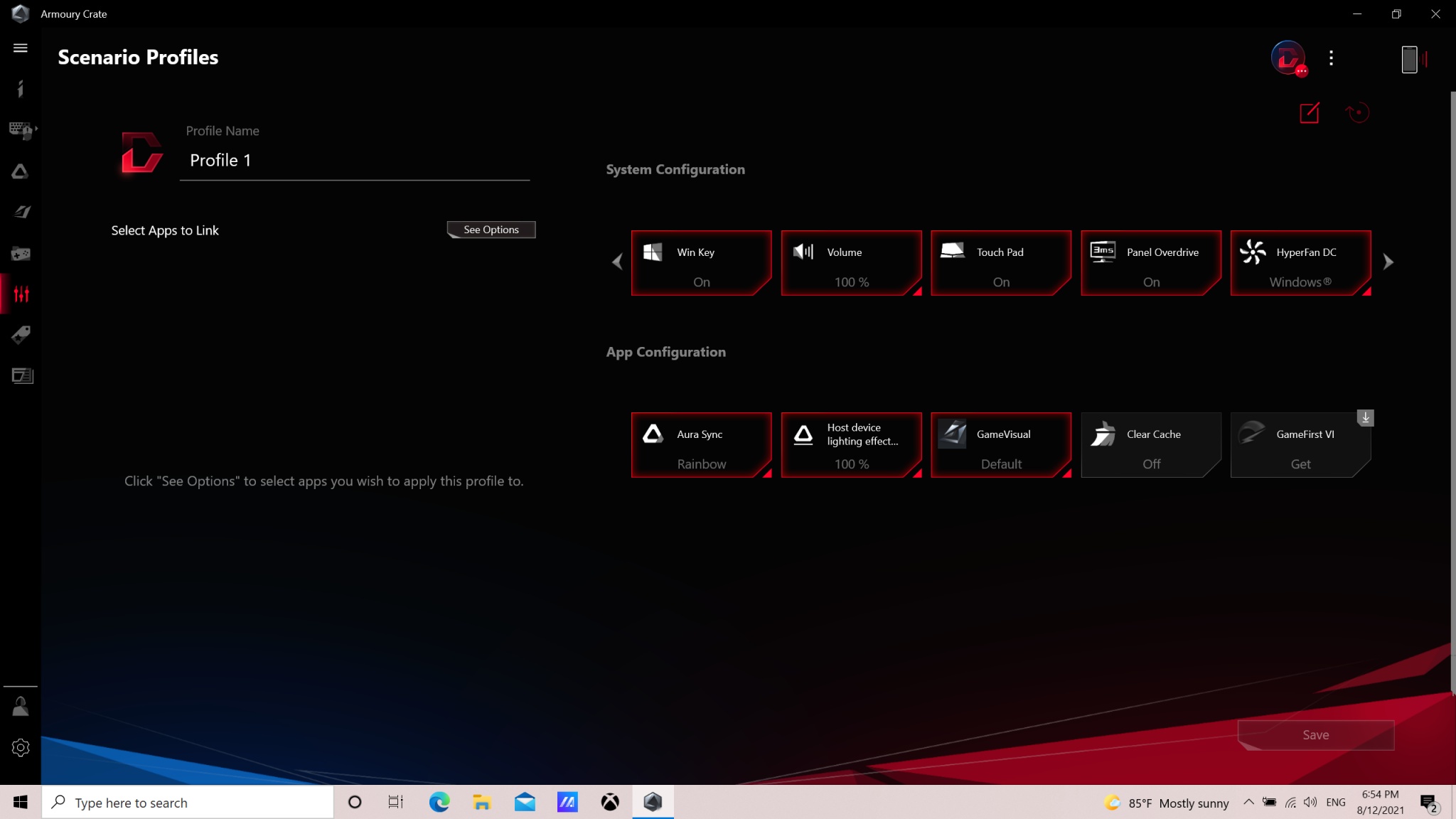
Task: Toggle the Touch Pad tile
Action: pos(1001,263)
